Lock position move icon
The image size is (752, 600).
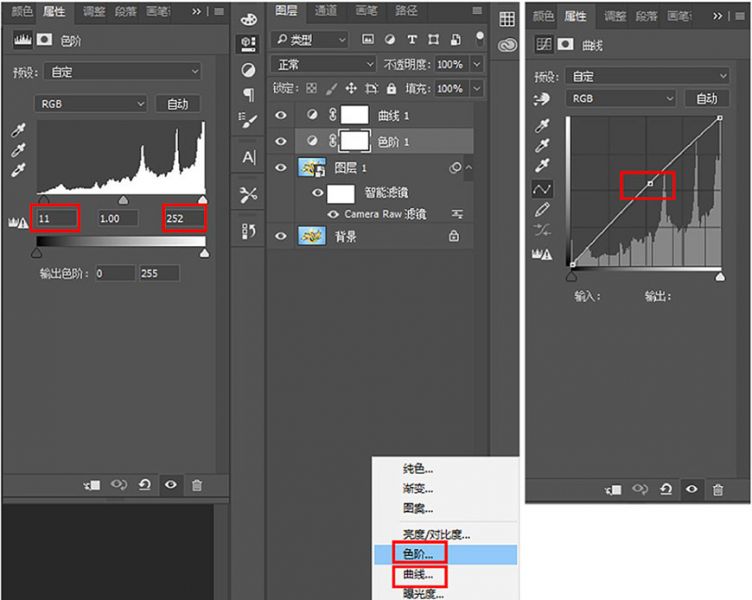pyautogui.click(x=351, y=88)
